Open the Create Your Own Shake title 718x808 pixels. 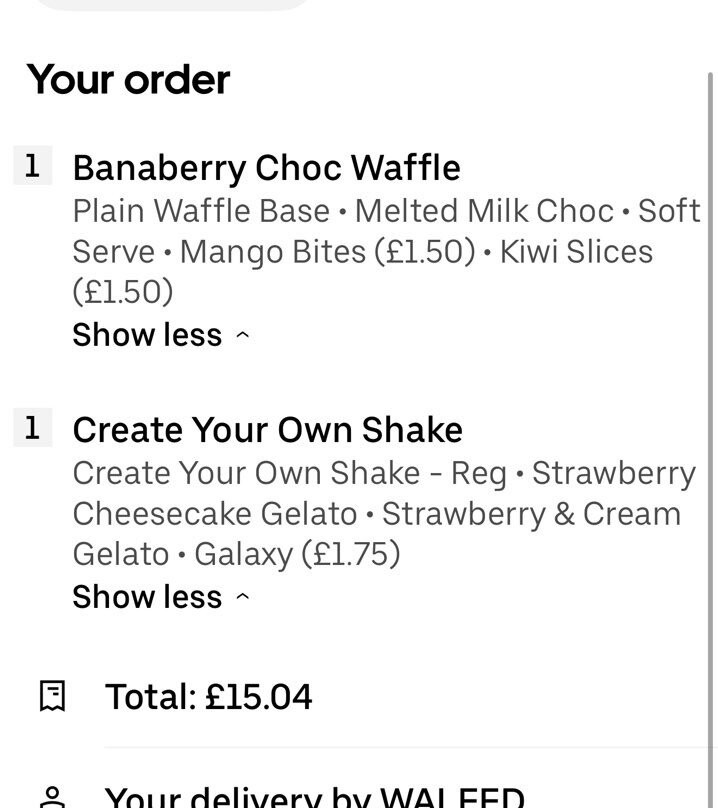267,430
